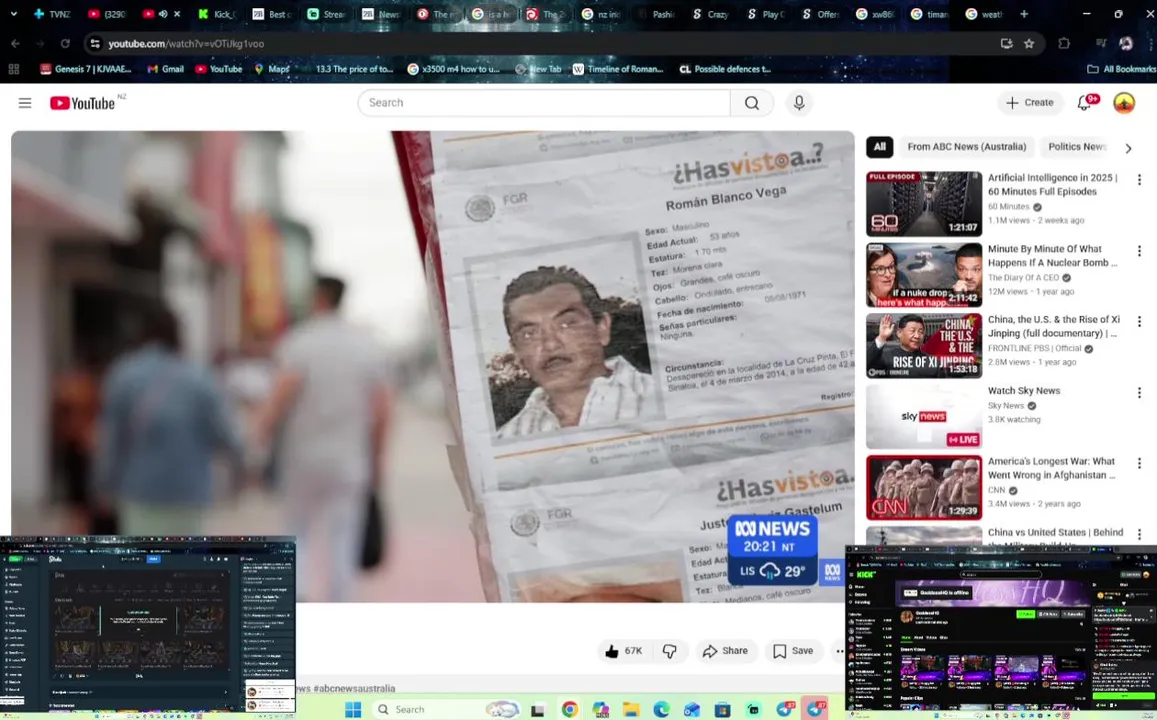Open the Possible defences bookmark
The image size is (1157, 720).
[x=725, y=69]
